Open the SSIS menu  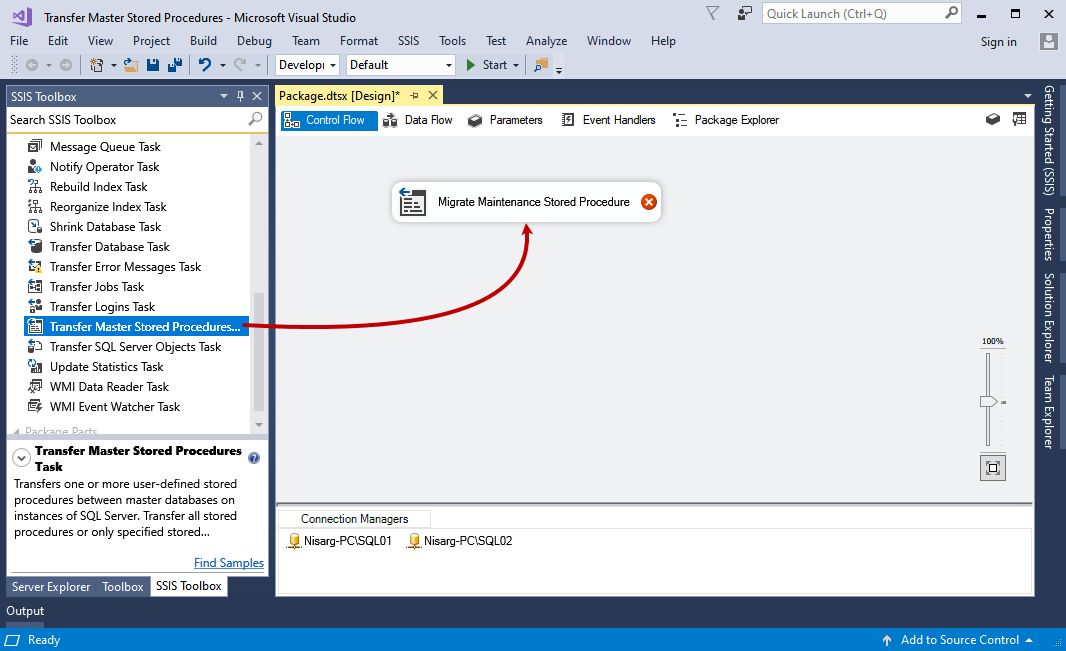click(x=409, y=41)
